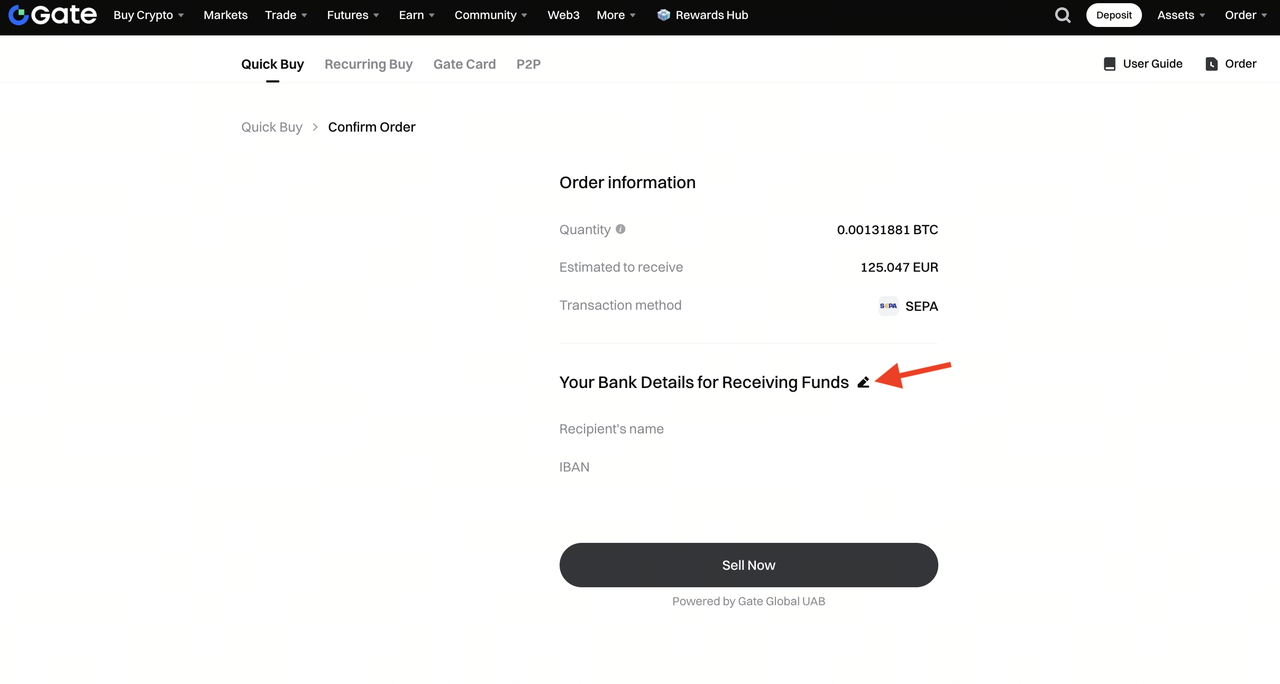
Task: Click the Deposit button
Action: 1113,15
